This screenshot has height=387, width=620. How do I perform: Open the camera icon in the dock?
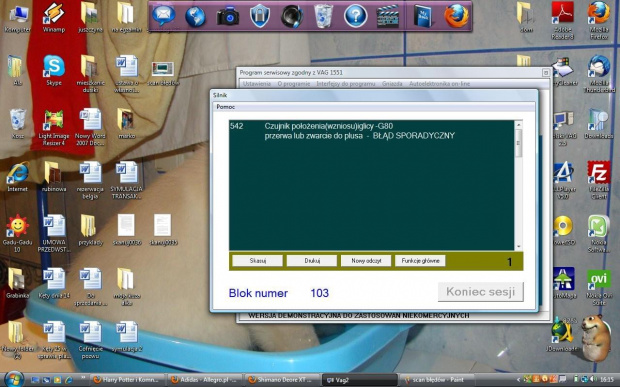click(228, 17)
